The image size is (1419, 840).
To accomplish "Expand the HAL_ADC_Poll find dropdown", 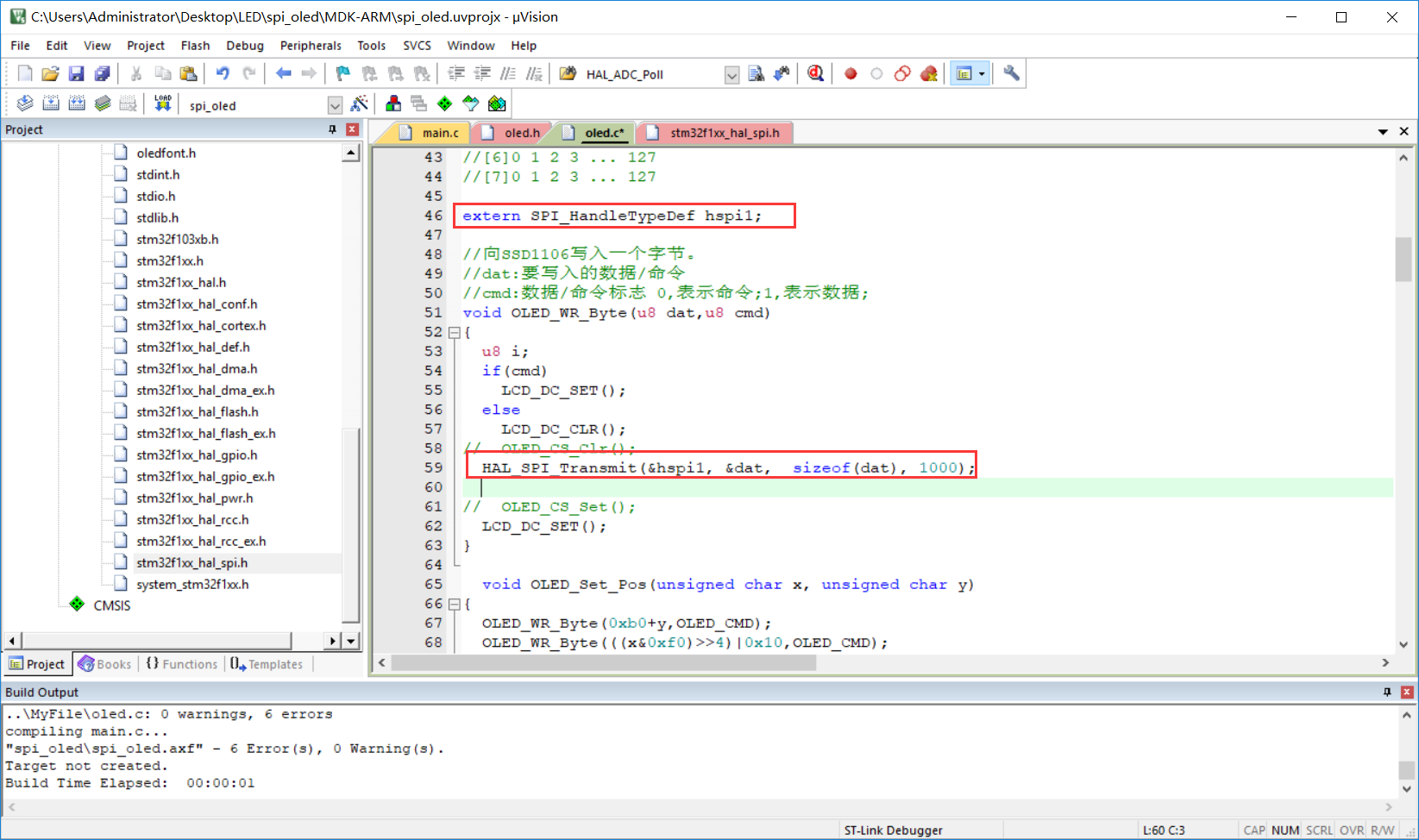I will click(x=731, y=75).
